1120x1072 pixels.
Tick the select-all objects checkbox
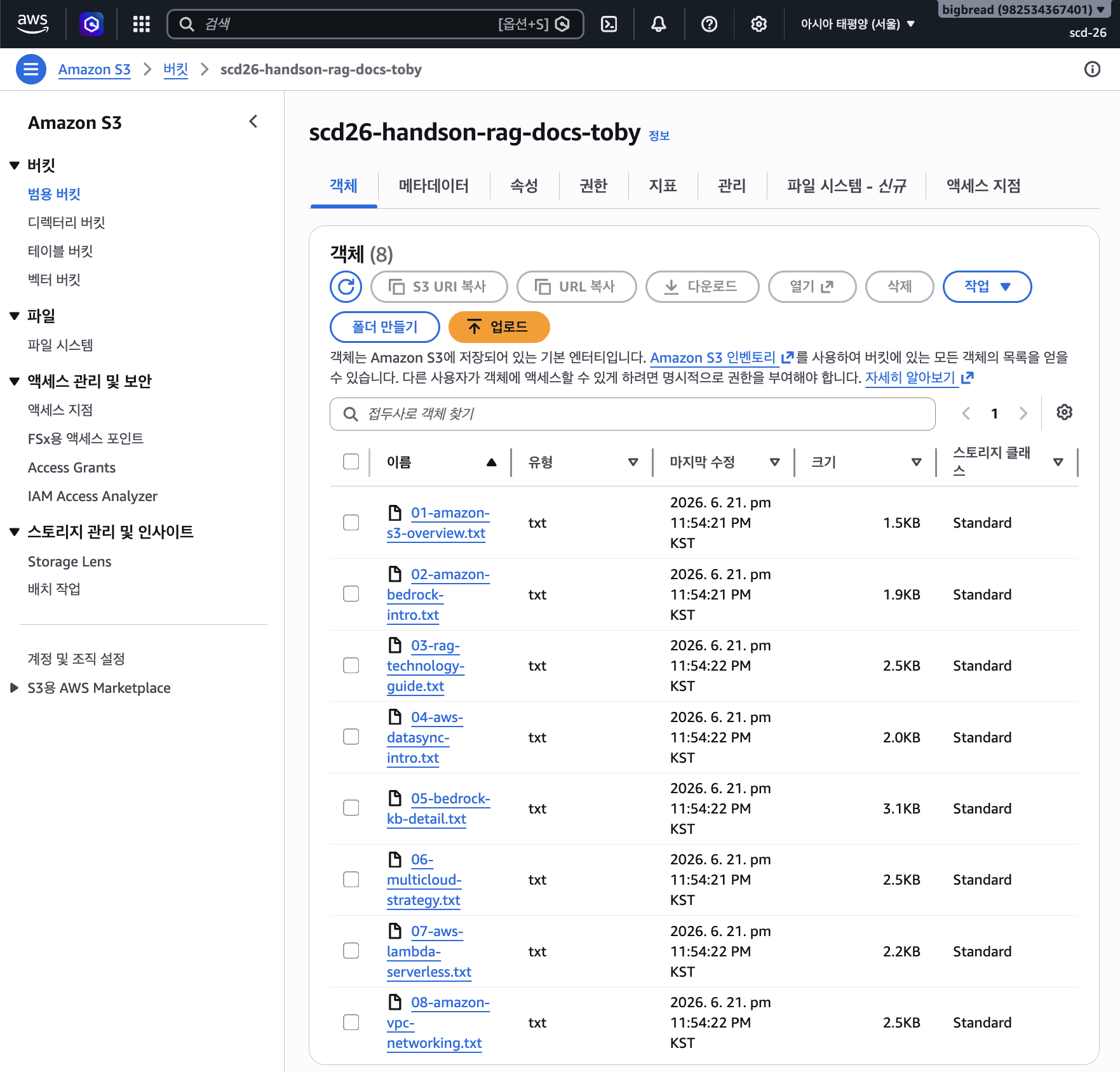pos(351,462)
